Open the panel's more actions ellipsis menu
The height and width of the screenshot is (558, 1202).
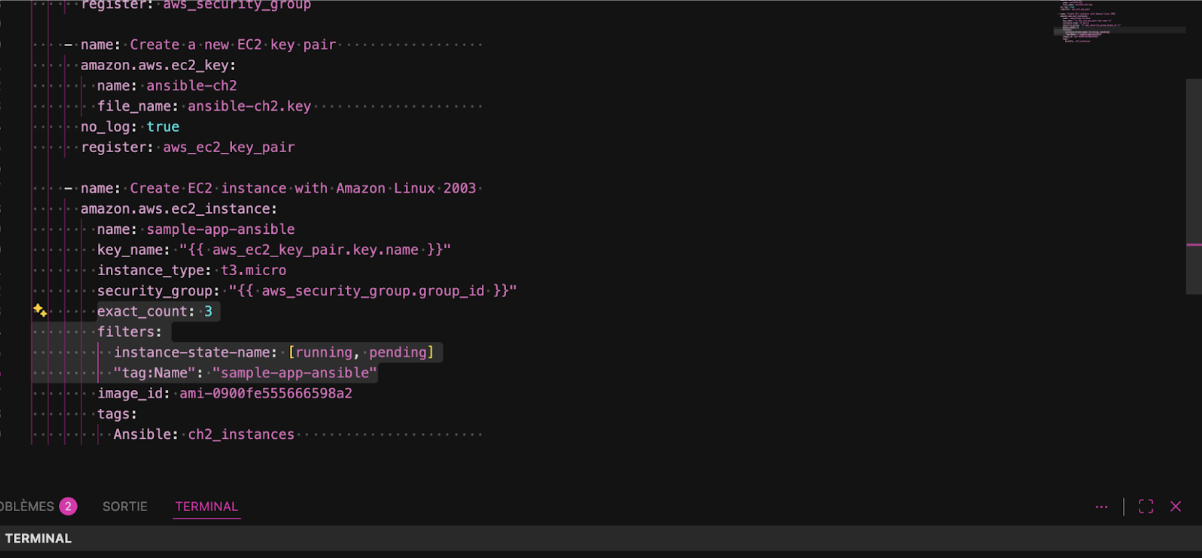(x=1101, y=507)
